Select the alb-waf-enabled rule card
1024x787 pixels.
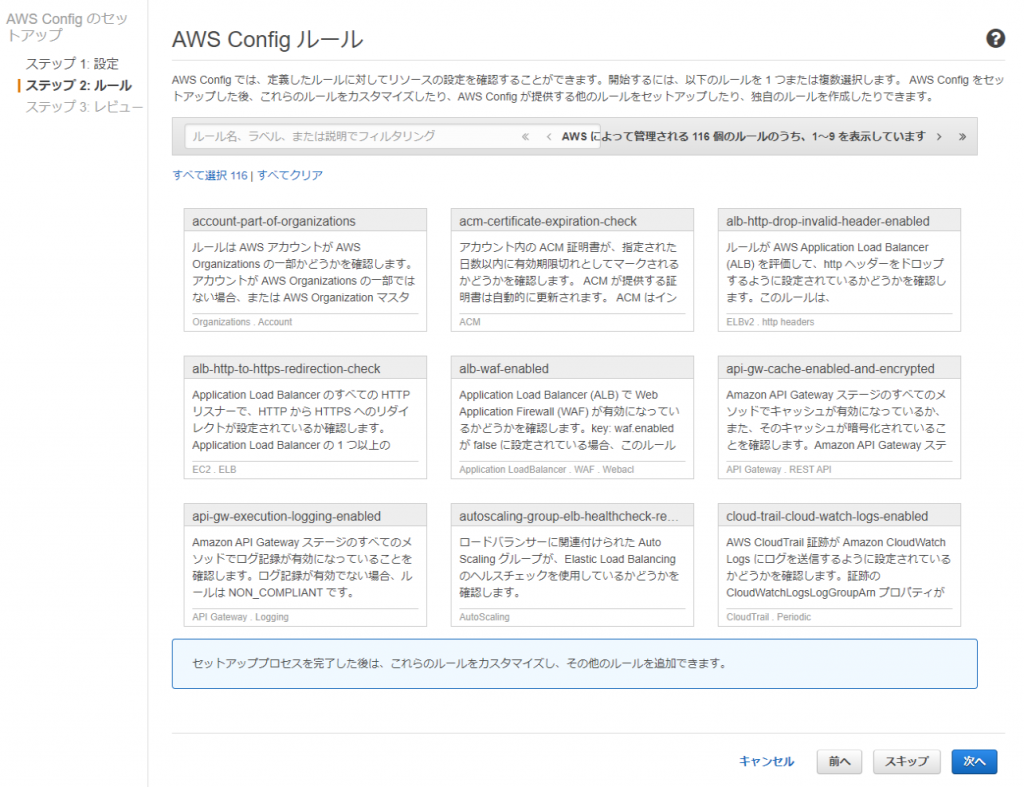[x=572, y=417]
